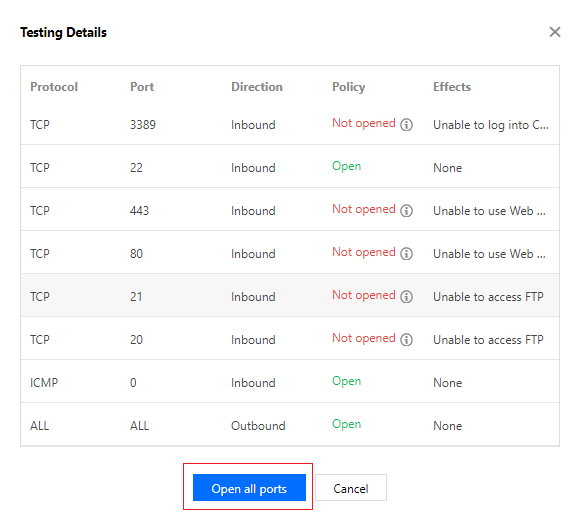This screenshot has height=523, width=578.
Task: Click info icon for port 3389
Action: point(406,125)
